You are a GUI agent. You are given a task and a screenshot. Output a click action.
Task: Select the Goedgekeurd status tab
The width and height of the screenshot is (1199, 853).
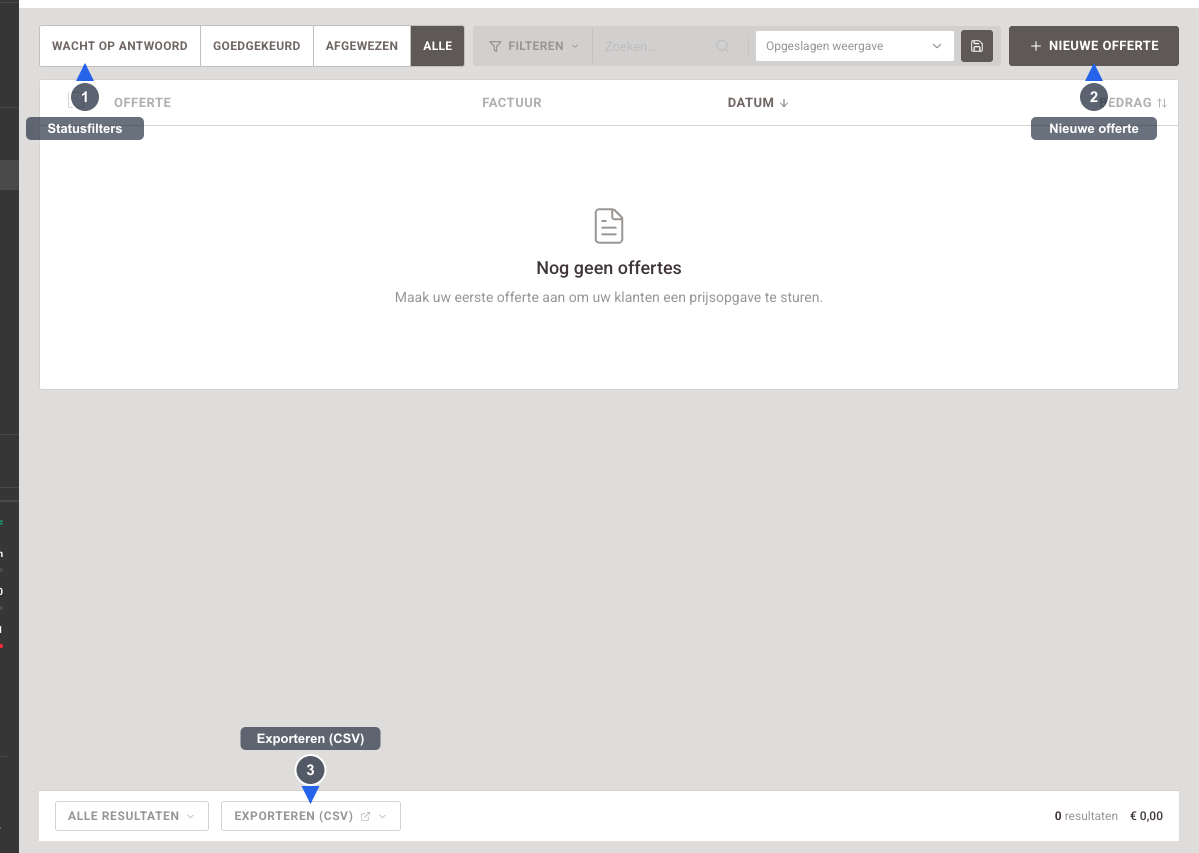point(257,46)
